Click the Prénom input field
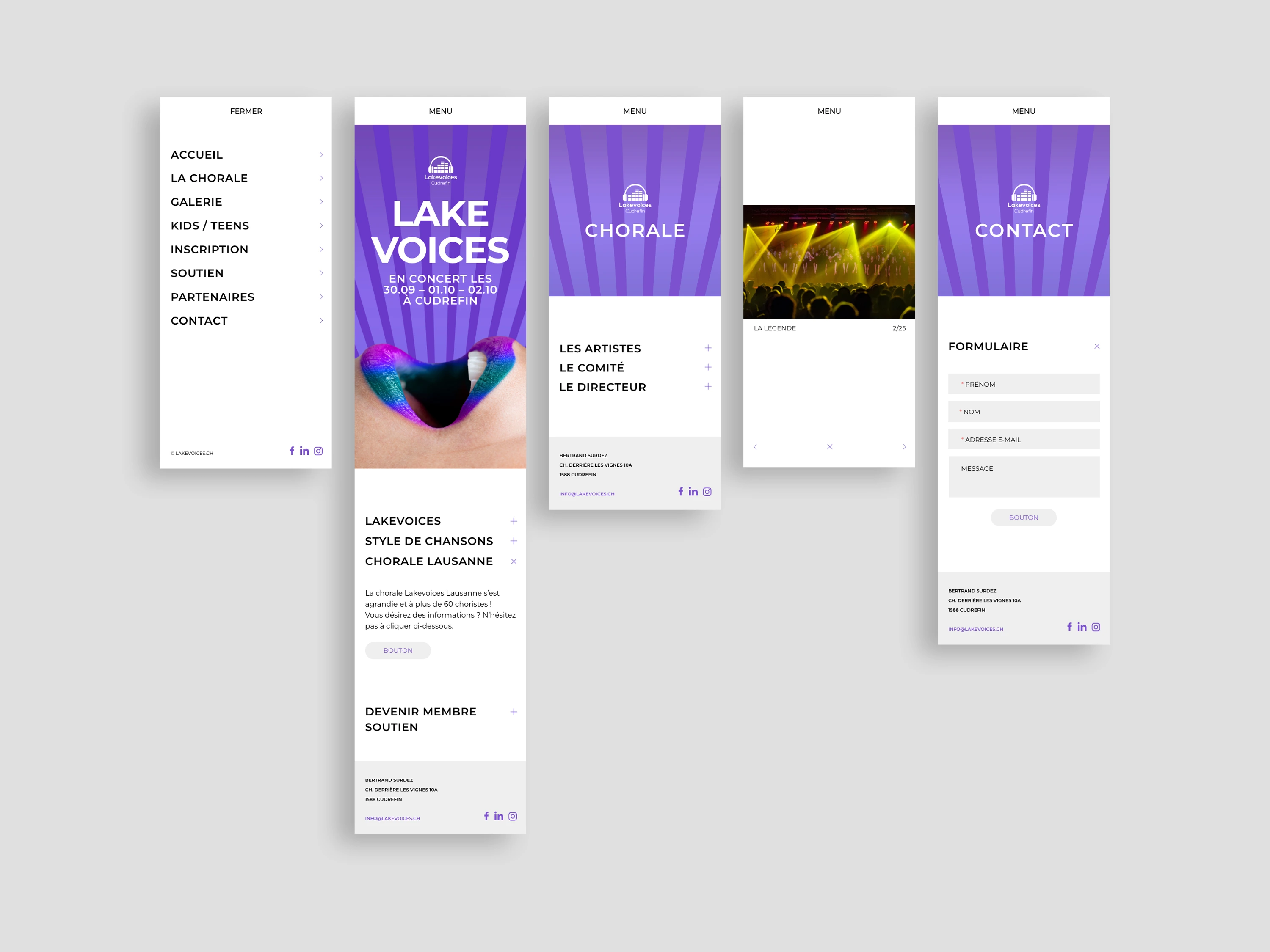The height and width of the screenshot is (952, 1270). click(x=1025, y=384)
